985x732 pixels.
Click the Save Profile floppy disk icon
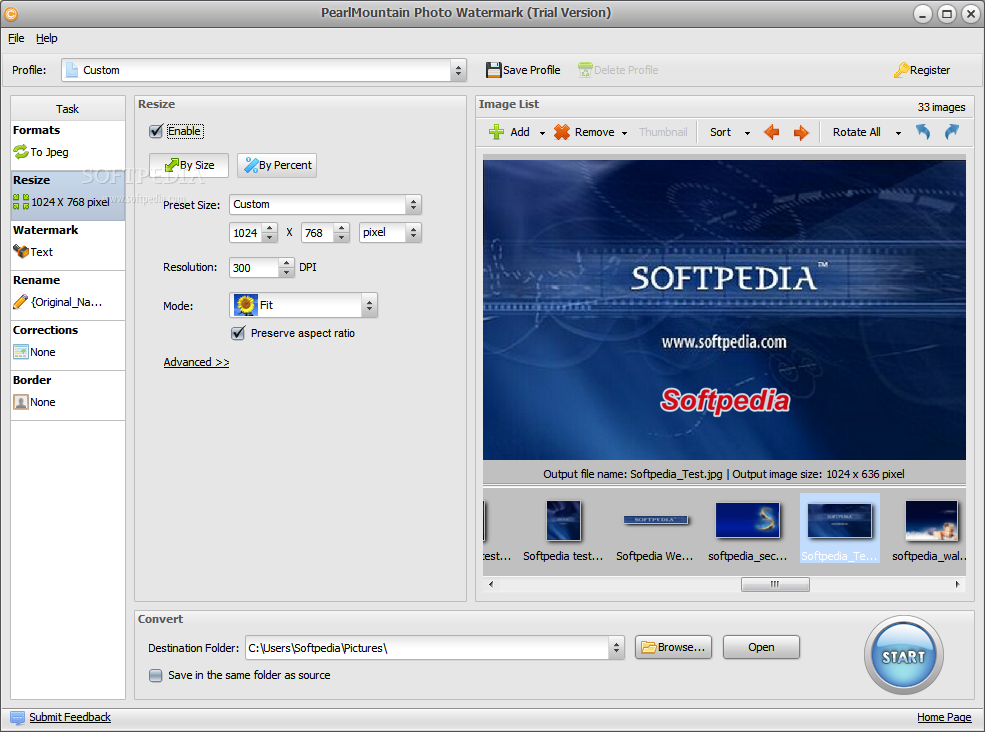pos(494,70)
